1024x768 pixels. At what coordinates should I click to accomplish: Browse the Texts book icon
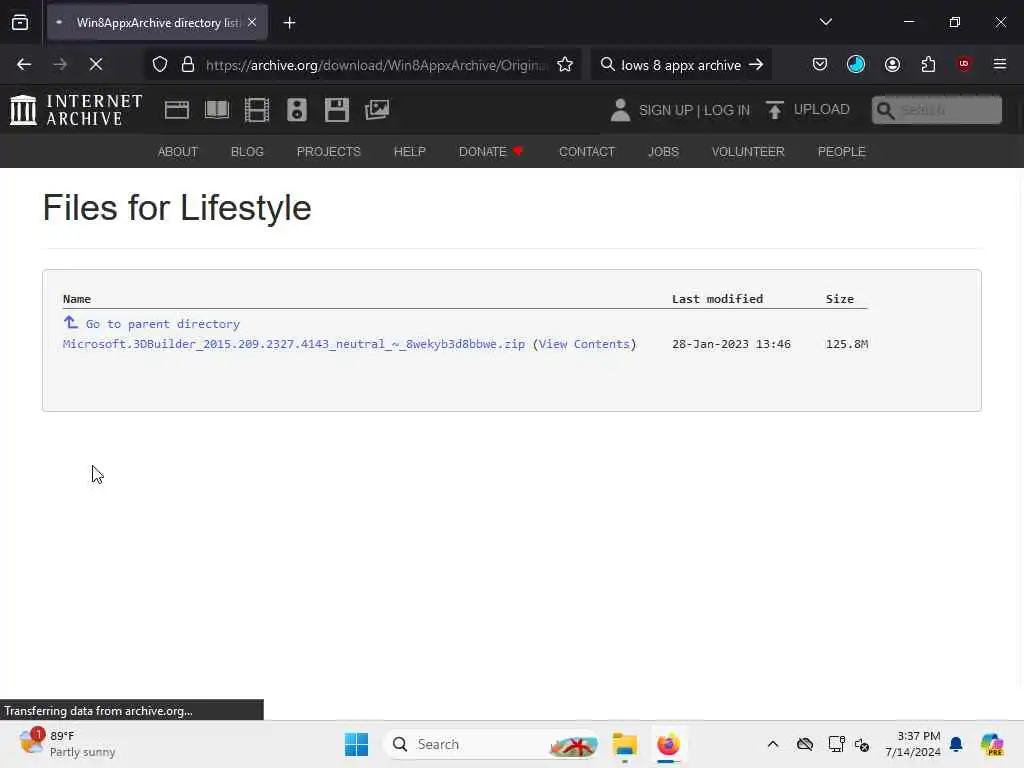217,110
